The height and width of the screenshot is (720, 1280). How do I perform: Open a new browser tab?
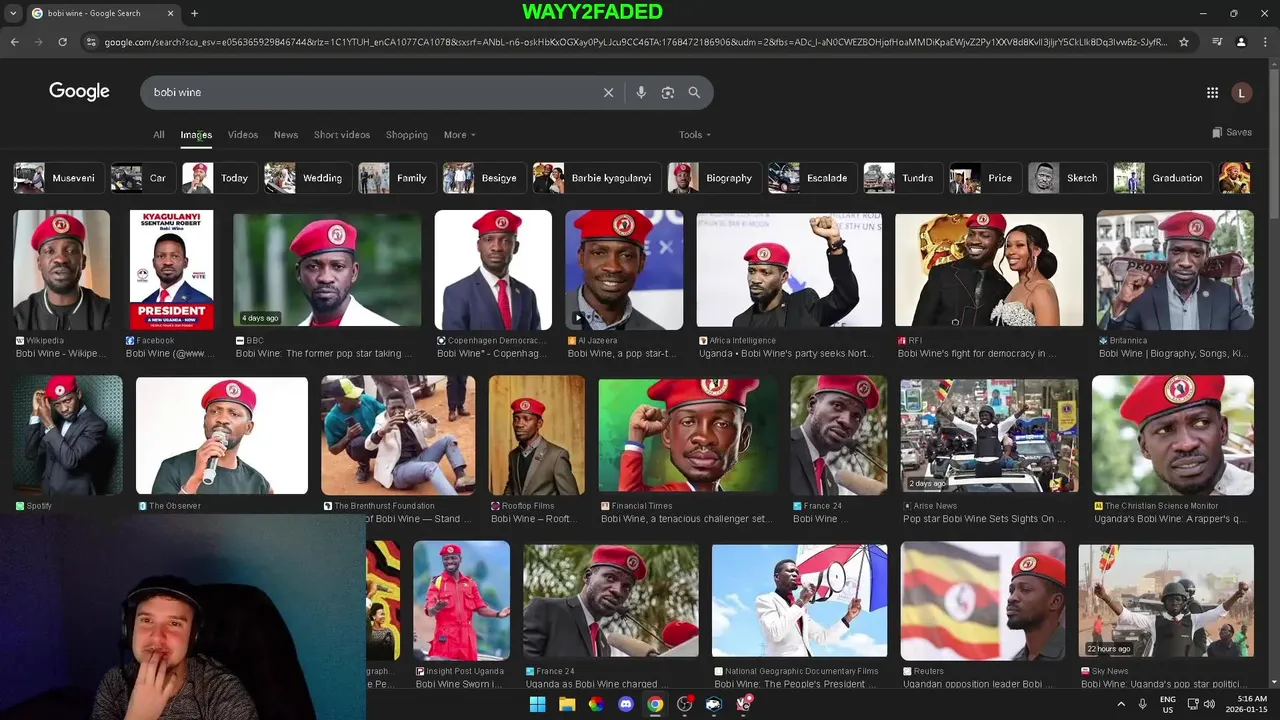[194, 13]
